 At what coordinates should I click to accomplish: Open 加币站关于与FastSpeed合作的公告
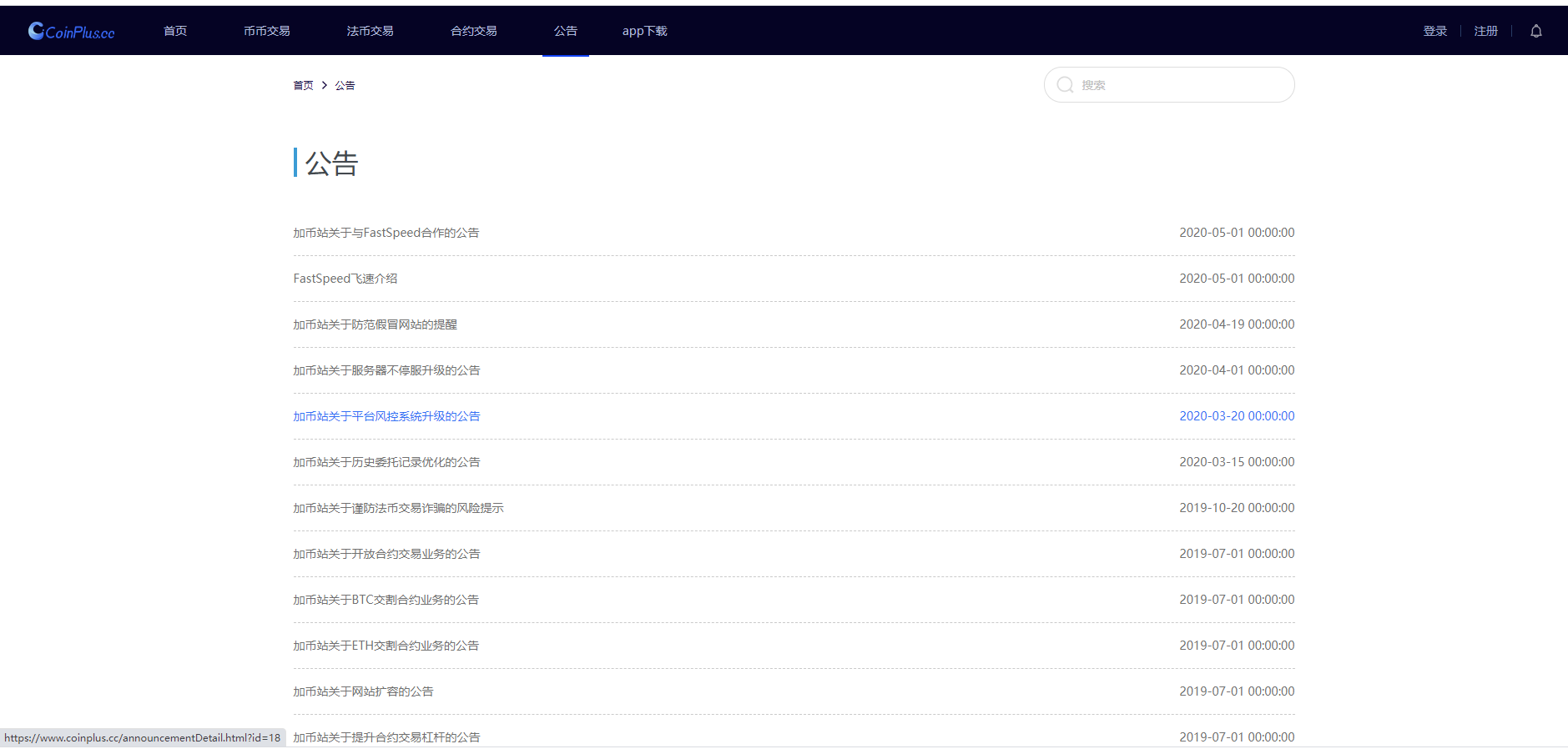pos(386,233)
